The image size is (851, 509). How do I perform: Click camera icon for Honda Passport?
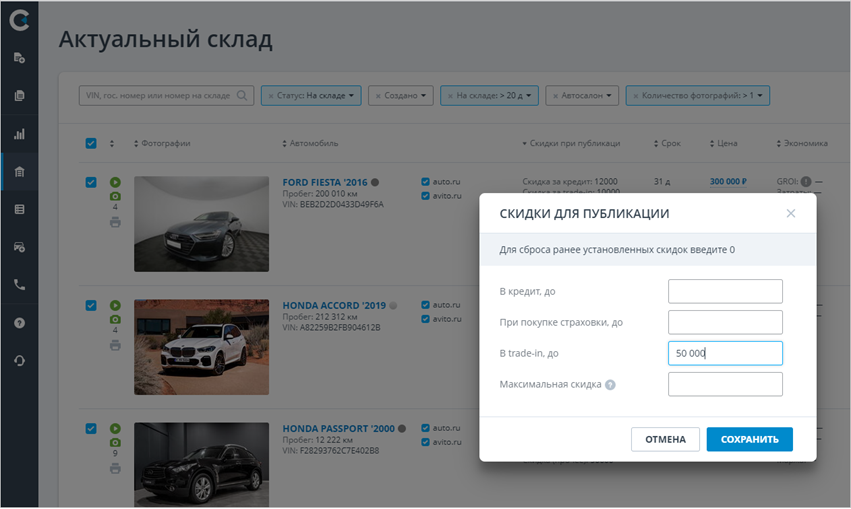tap(115, 443)
